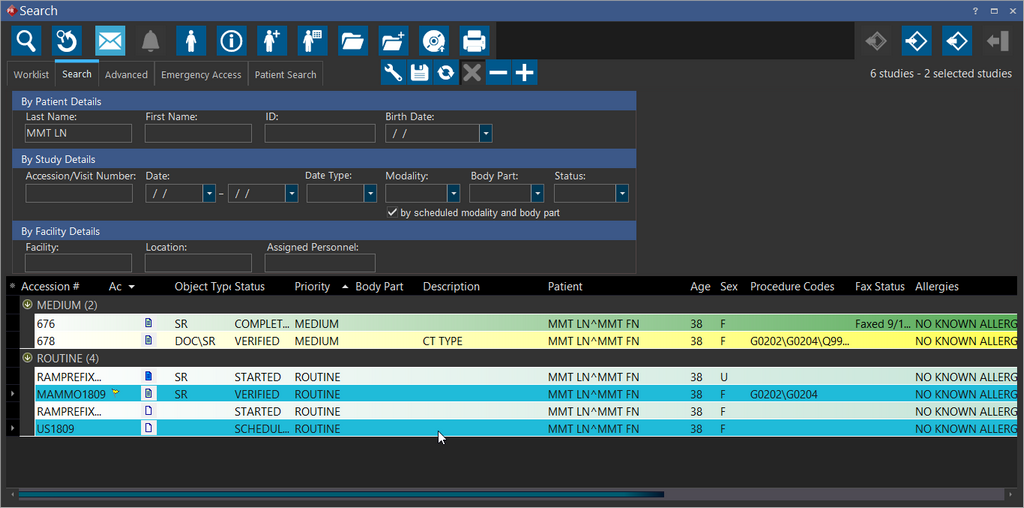Click the add patient icon with plus

point(271,41)
